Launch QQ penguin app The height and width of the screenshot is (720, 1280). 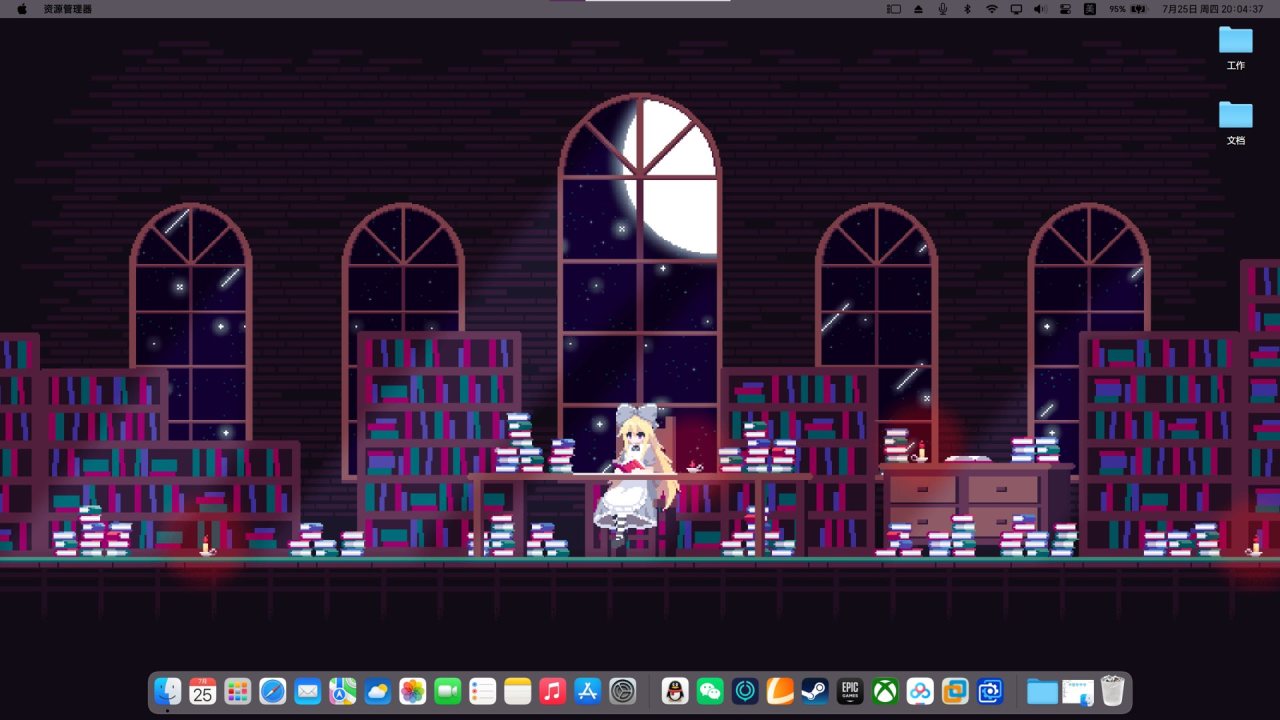click(x=676, y=691)
